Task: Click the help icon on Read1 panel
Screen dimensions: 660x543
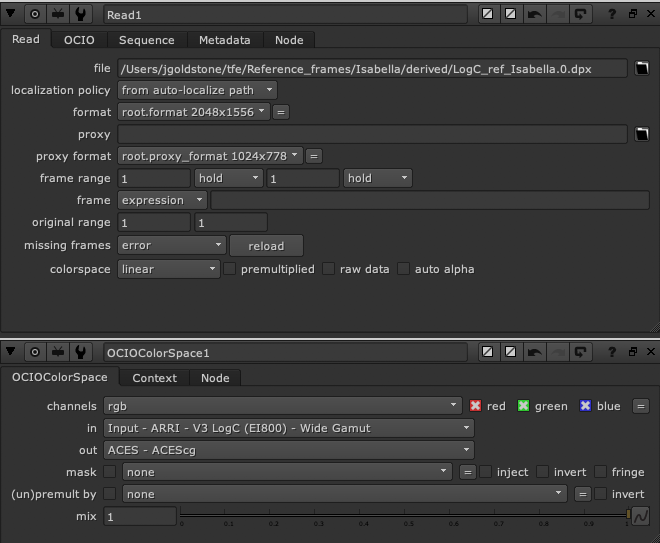Action: (x=612, y=15)
